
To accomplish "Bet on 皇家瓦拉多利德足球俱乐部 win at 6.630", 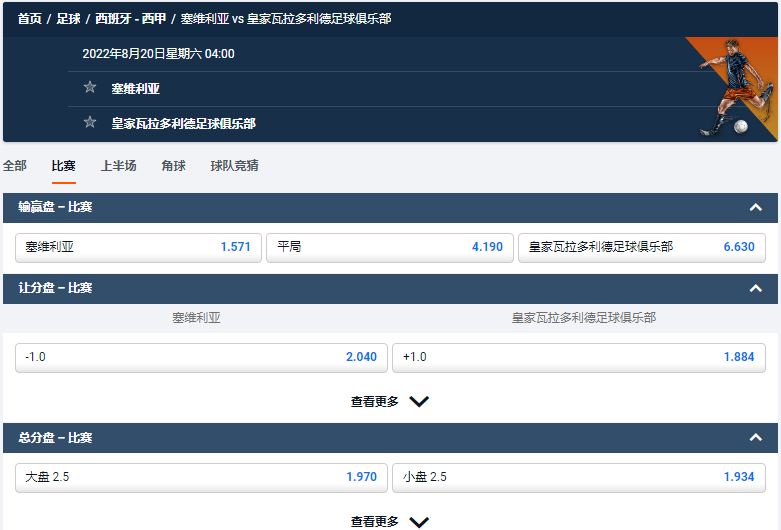I will click(642, 248).
